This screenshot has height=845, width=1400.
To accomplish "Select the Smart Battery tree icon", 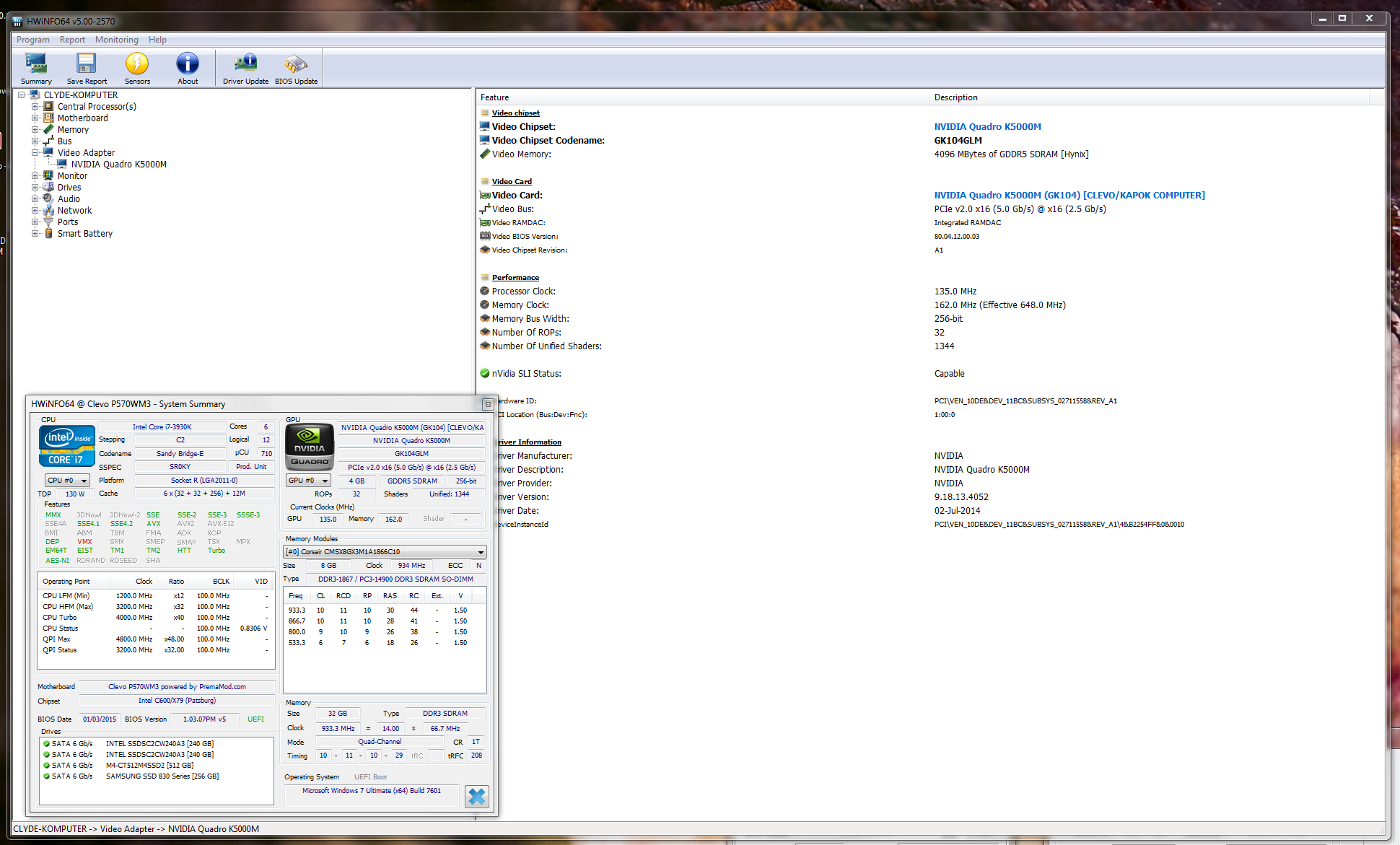I will click(x=48, y=233).
